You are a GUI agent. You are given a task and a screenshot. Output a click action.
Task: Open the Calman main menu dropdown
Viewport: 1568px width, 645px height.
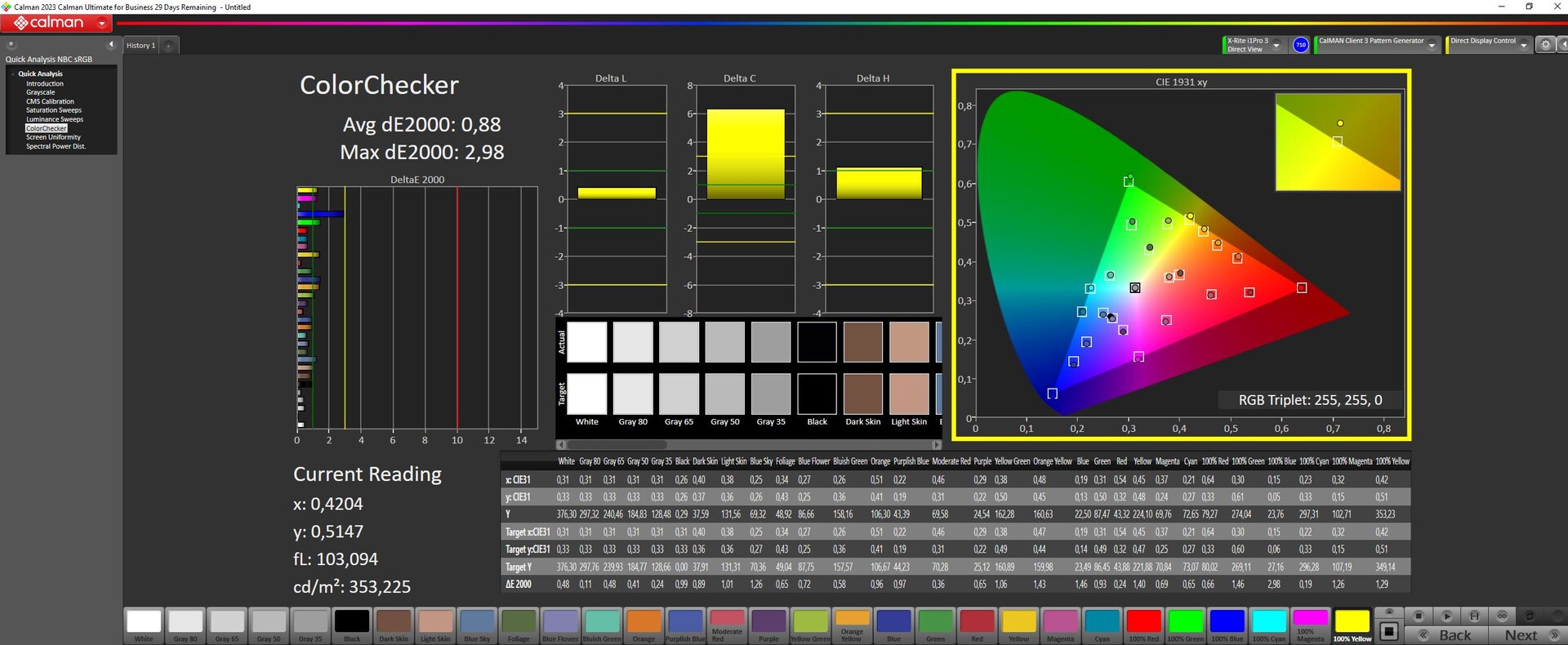point(102,24)
